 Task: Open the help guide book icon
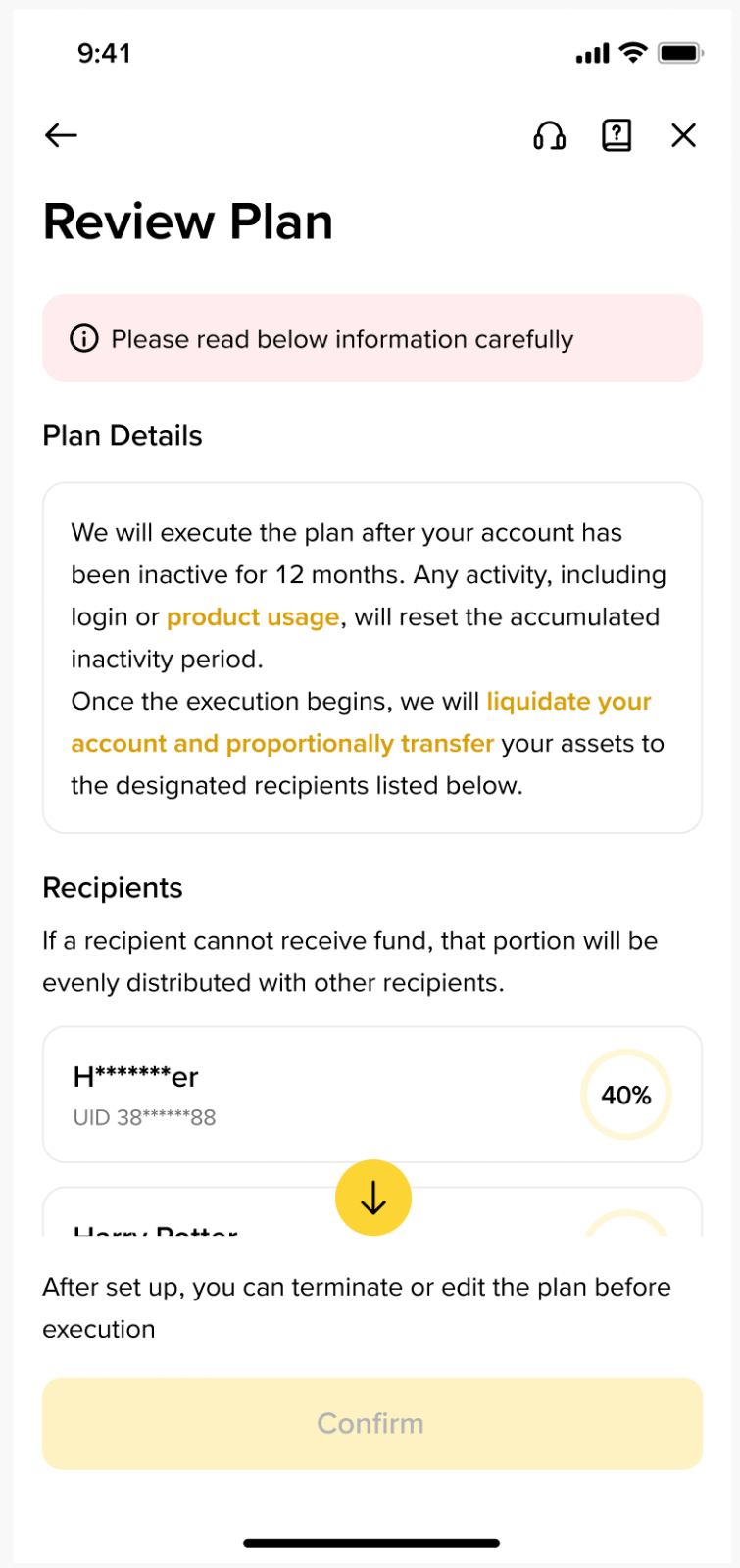(617, 135)
